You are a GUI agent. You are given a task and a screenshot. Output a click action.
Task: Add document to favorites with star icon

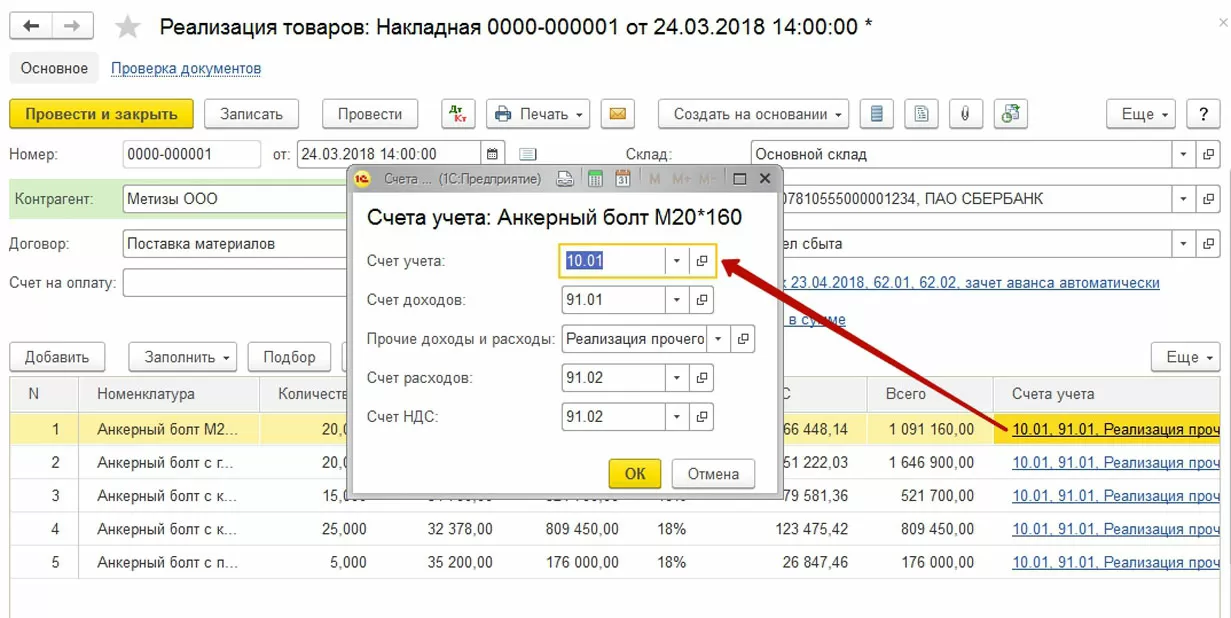click(128, 27)
